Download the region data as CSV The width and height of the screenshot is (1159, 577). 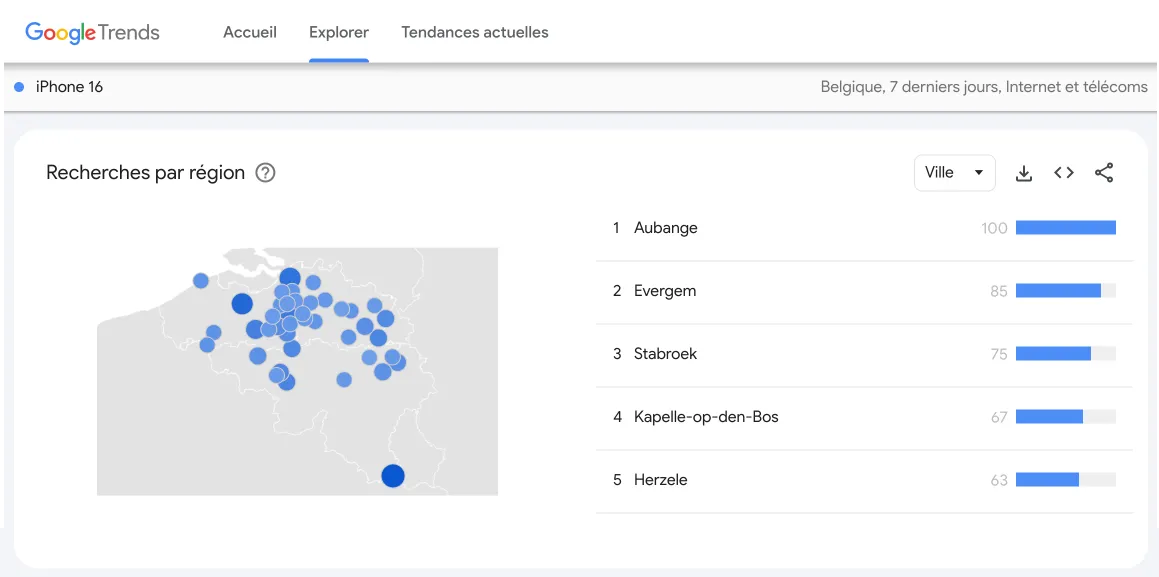1024,173
